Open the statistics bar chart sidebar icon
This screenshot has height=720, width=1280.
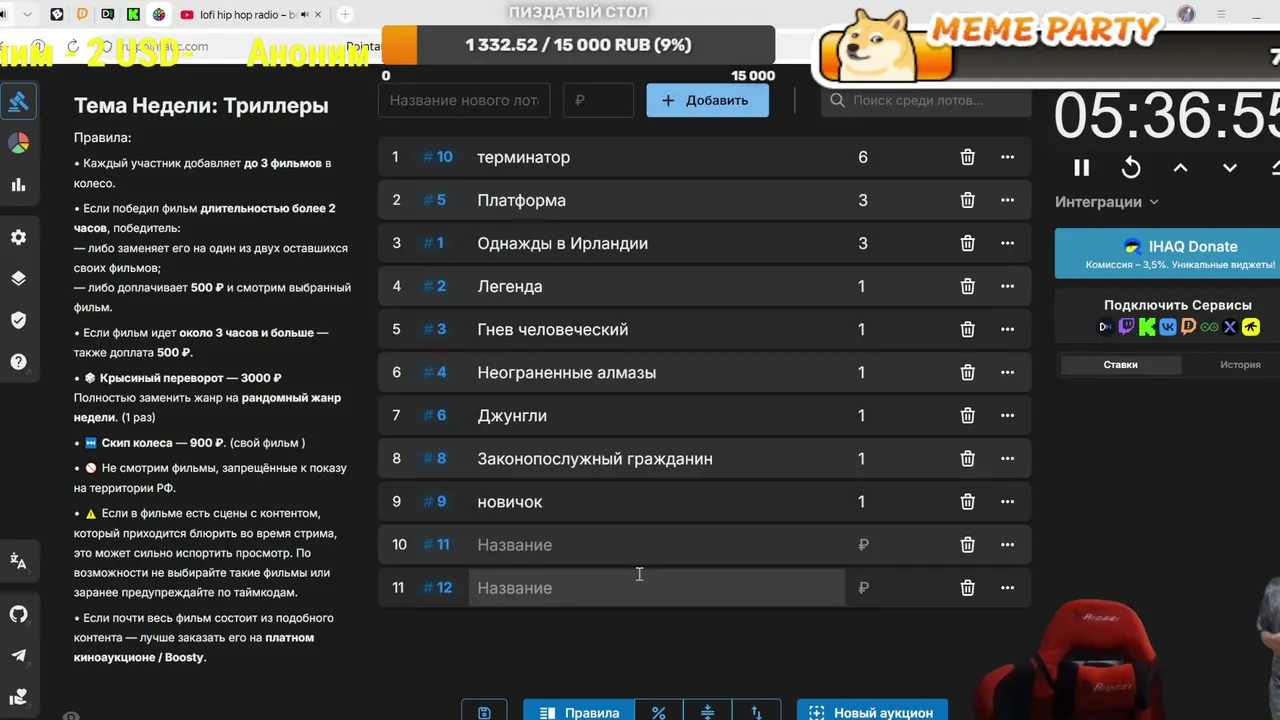(x=18, y=185)
